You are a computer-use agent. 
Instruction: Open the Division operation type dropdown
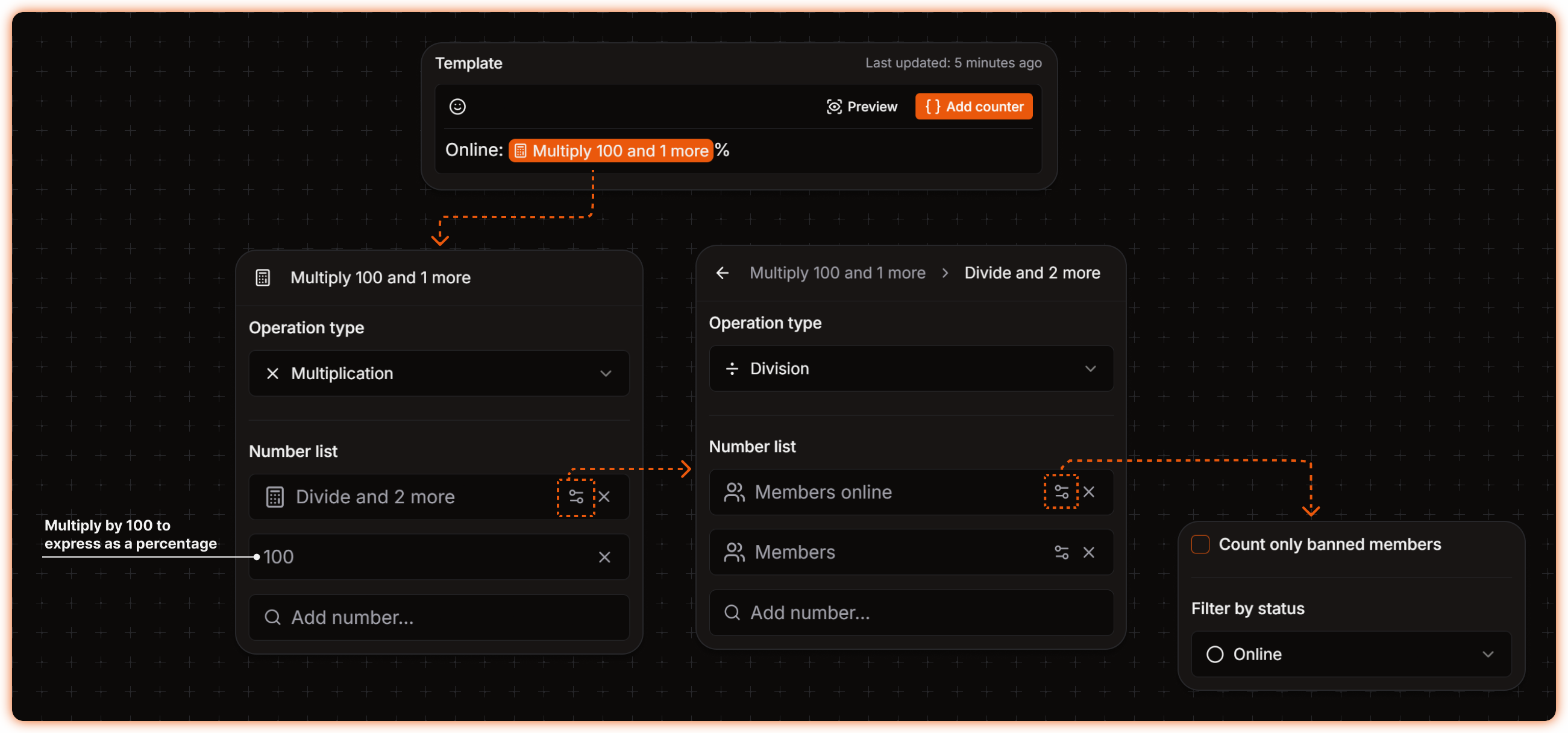pyautogui.click(x=911, y=368)
